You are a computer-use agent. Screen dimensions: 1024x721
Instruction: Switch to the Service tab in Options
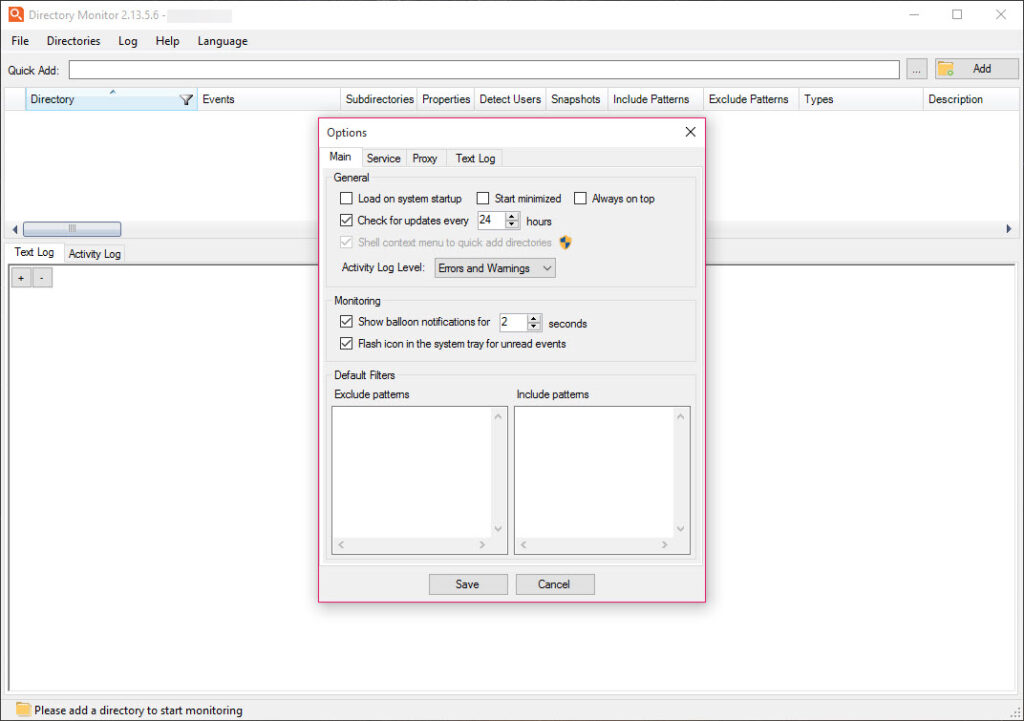(x=383, y=158)
